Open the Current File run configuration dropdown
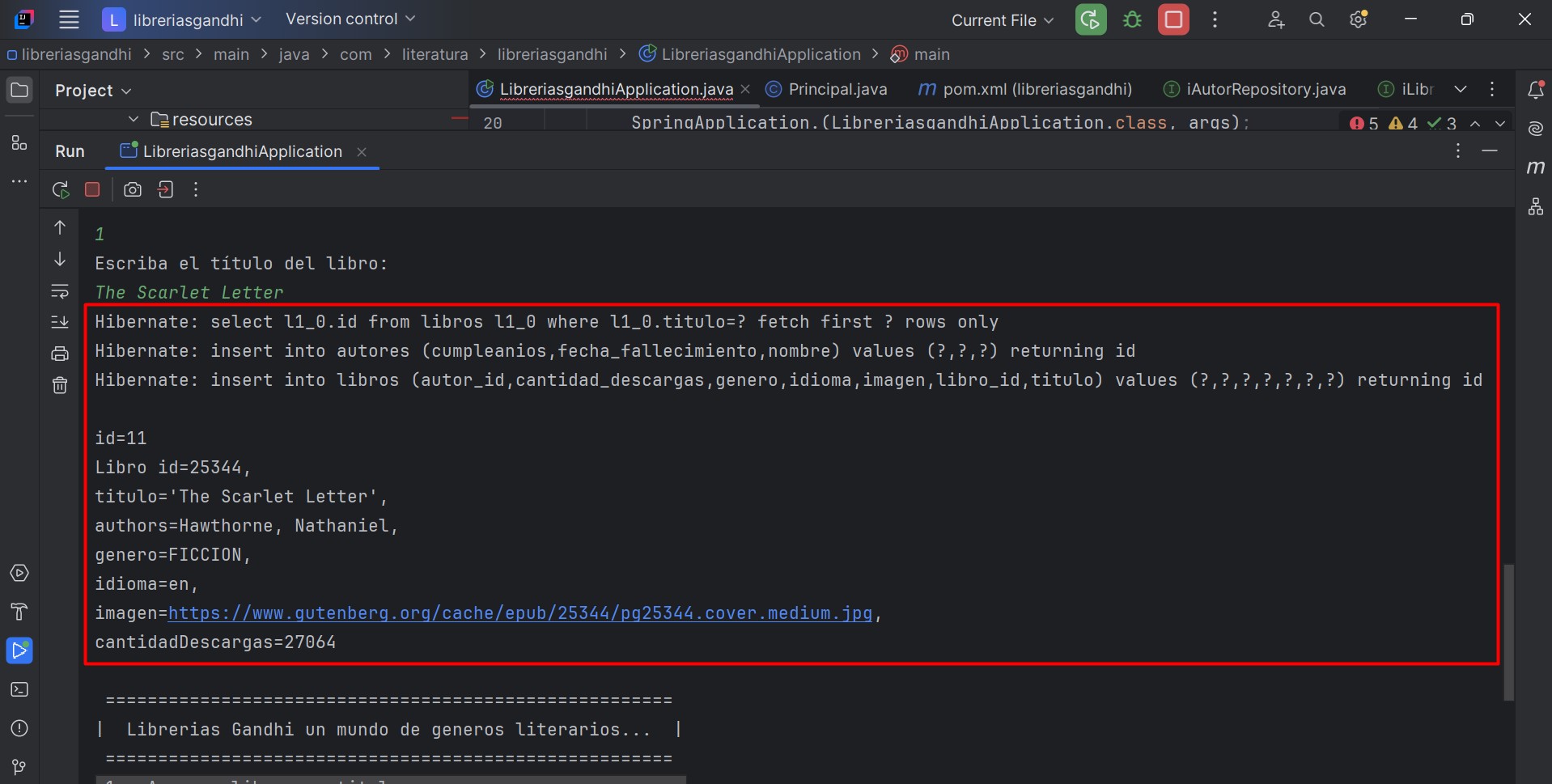 tap(1003, 19)
